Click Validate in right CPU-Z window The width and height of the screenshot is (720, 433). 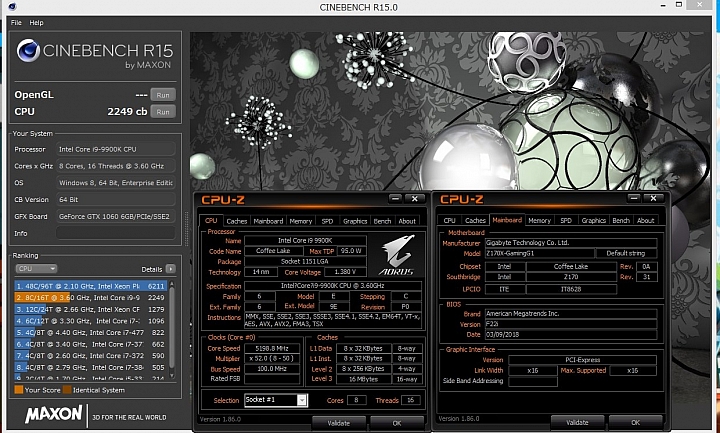(577, 422)
